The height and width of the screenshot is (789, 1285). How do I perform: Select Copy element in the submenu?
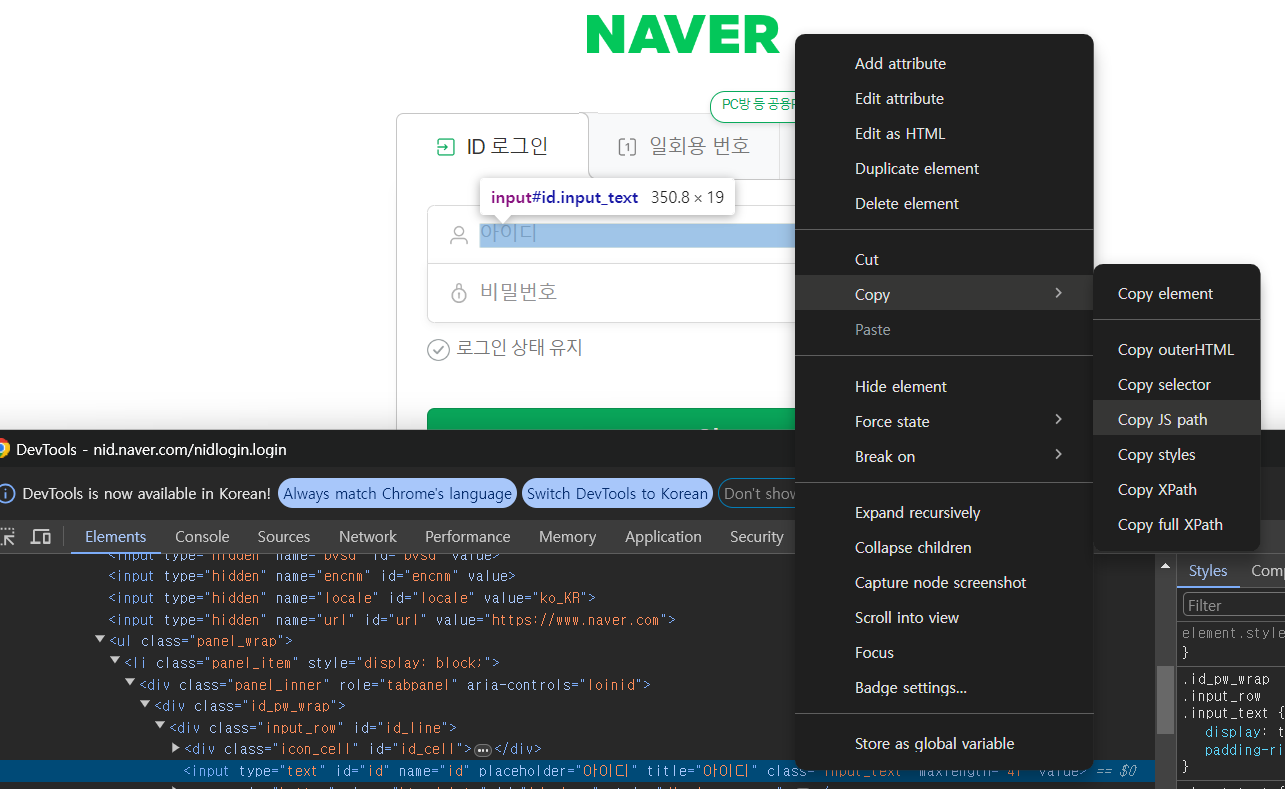tap(1176, 293)
